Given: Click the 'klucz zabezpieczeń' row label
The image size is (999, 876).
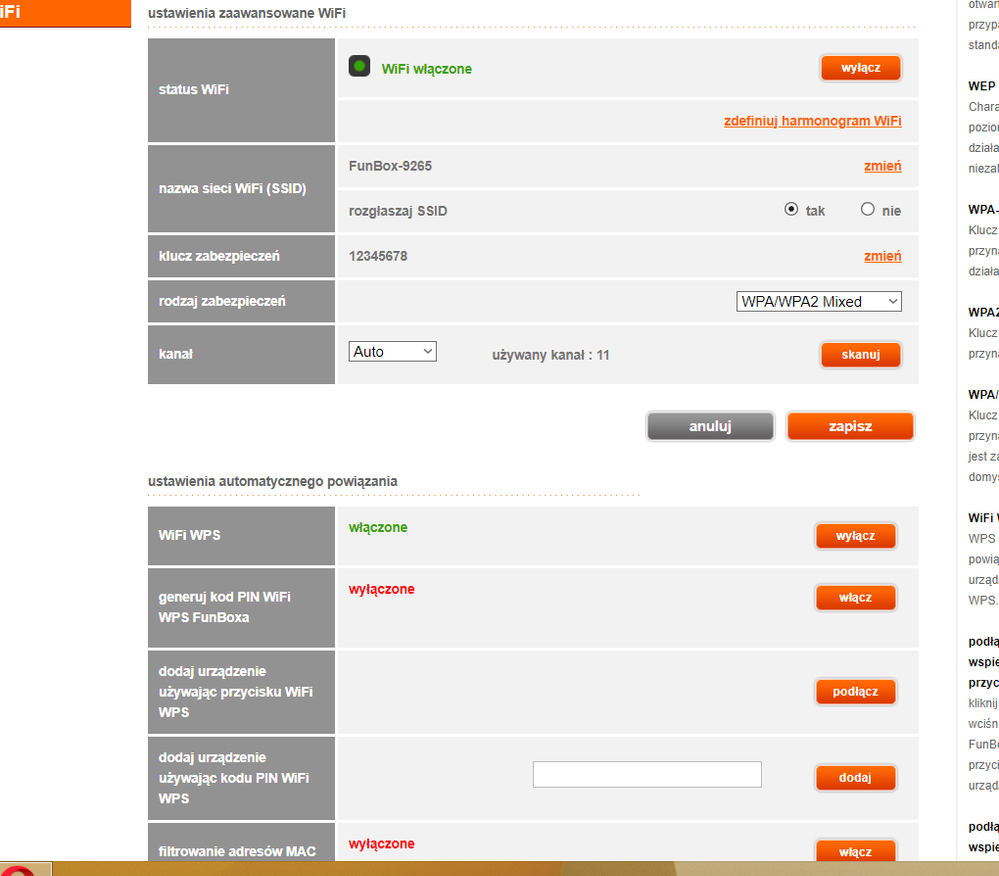Looking at the screenshot, I should [x=219, y=256].
